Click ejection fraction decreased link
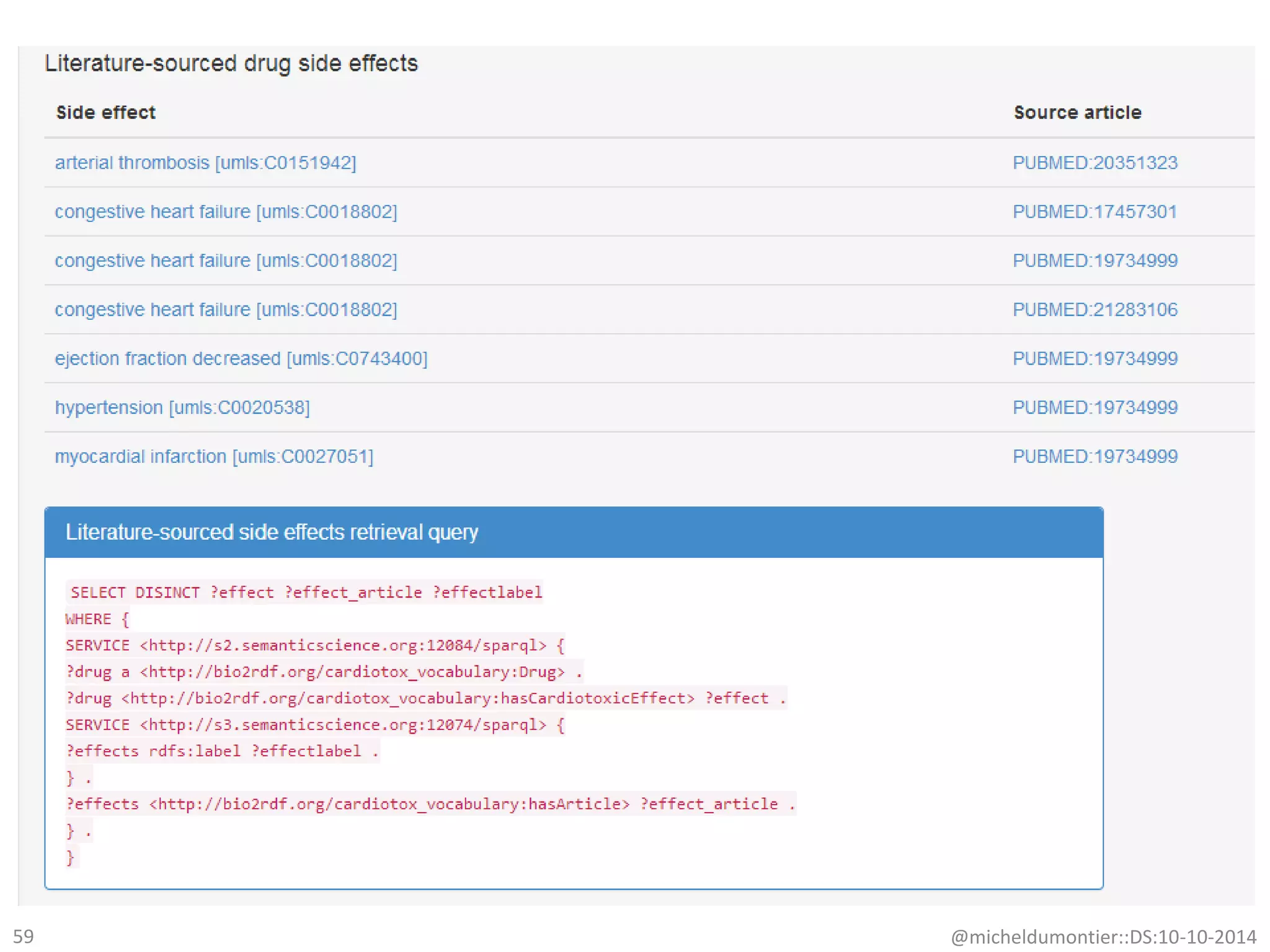1270x952 pixels. click(241, 359)
